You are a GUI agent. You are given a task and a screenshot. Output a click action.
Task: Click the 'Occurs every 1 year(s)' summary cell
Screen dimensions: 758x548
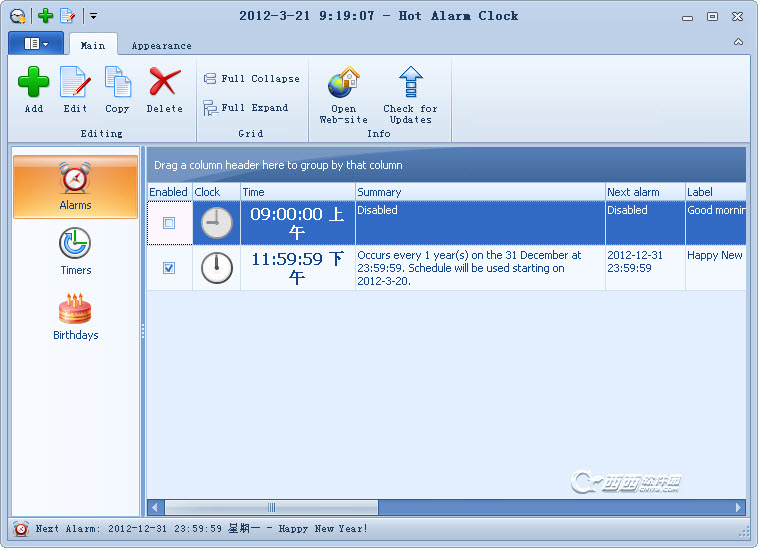click(480, 268)
